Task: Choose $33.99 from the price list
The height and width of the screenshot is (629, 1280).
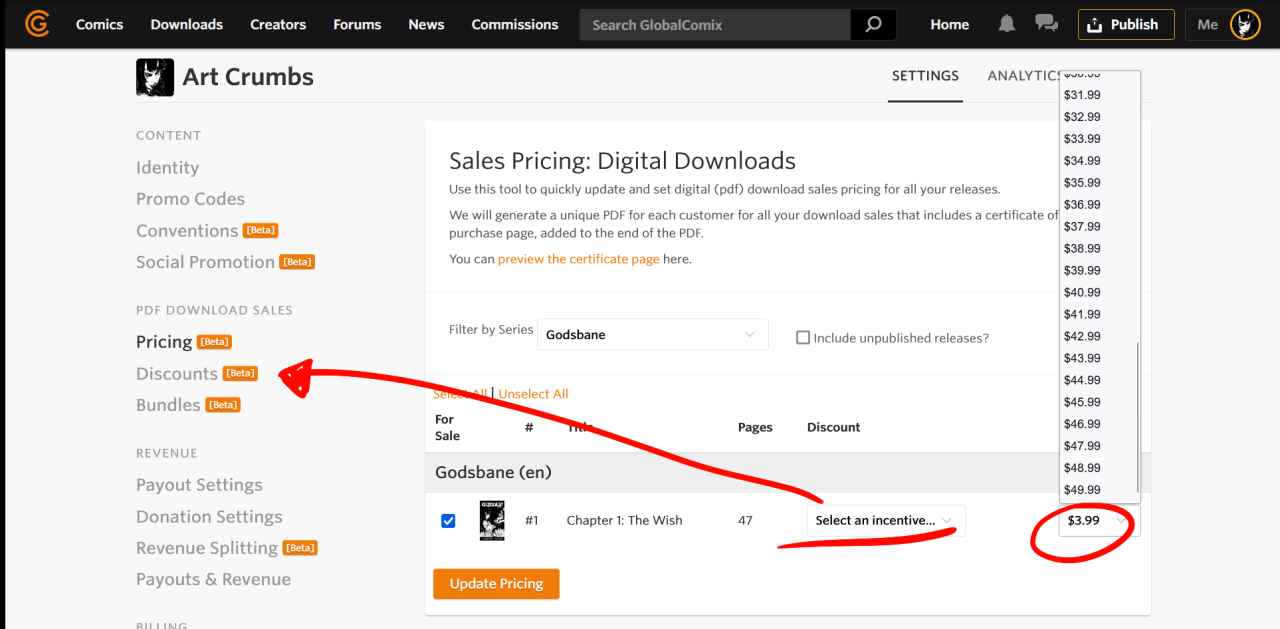Action: click(x=1082, y=139)
